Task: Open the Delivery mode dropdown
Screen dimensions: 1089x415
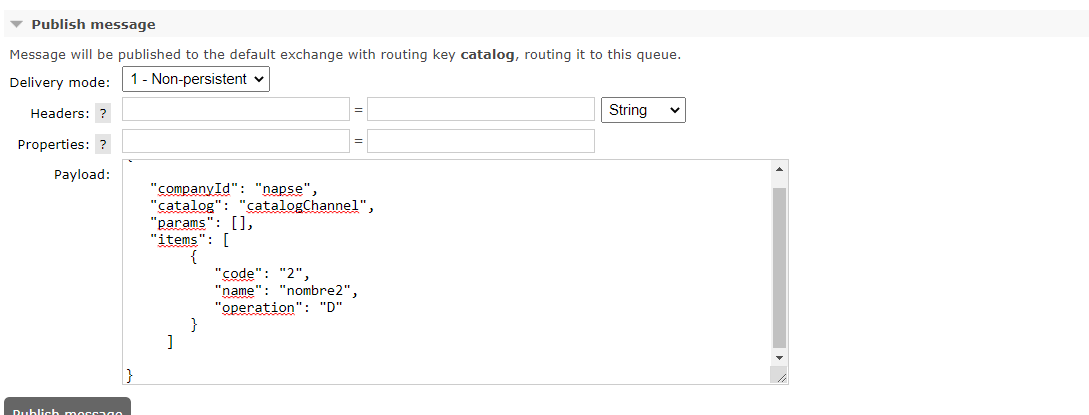Action: click(196, 79)
